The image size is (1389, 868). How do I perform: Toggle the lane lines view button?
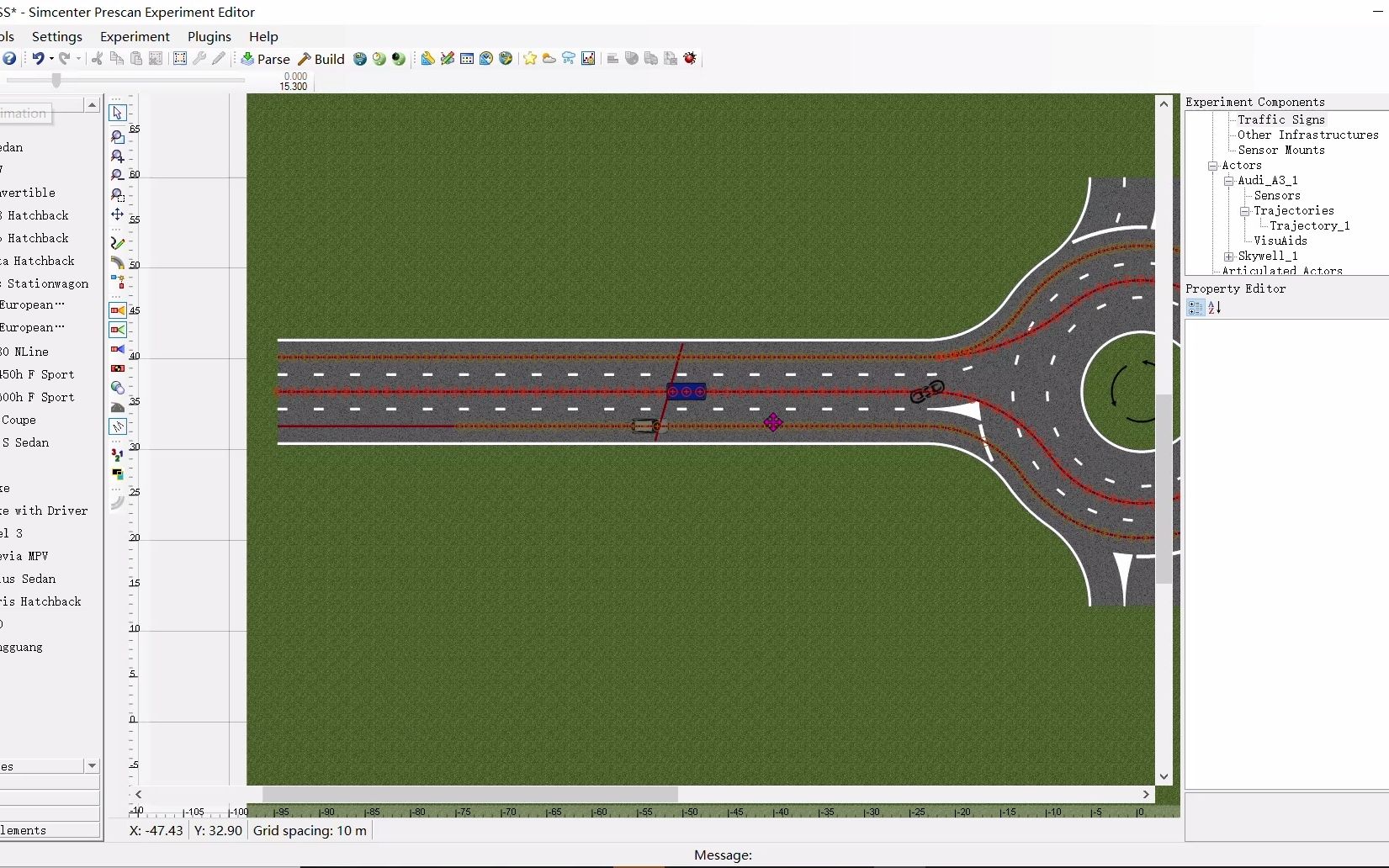(x=118, y=426)
